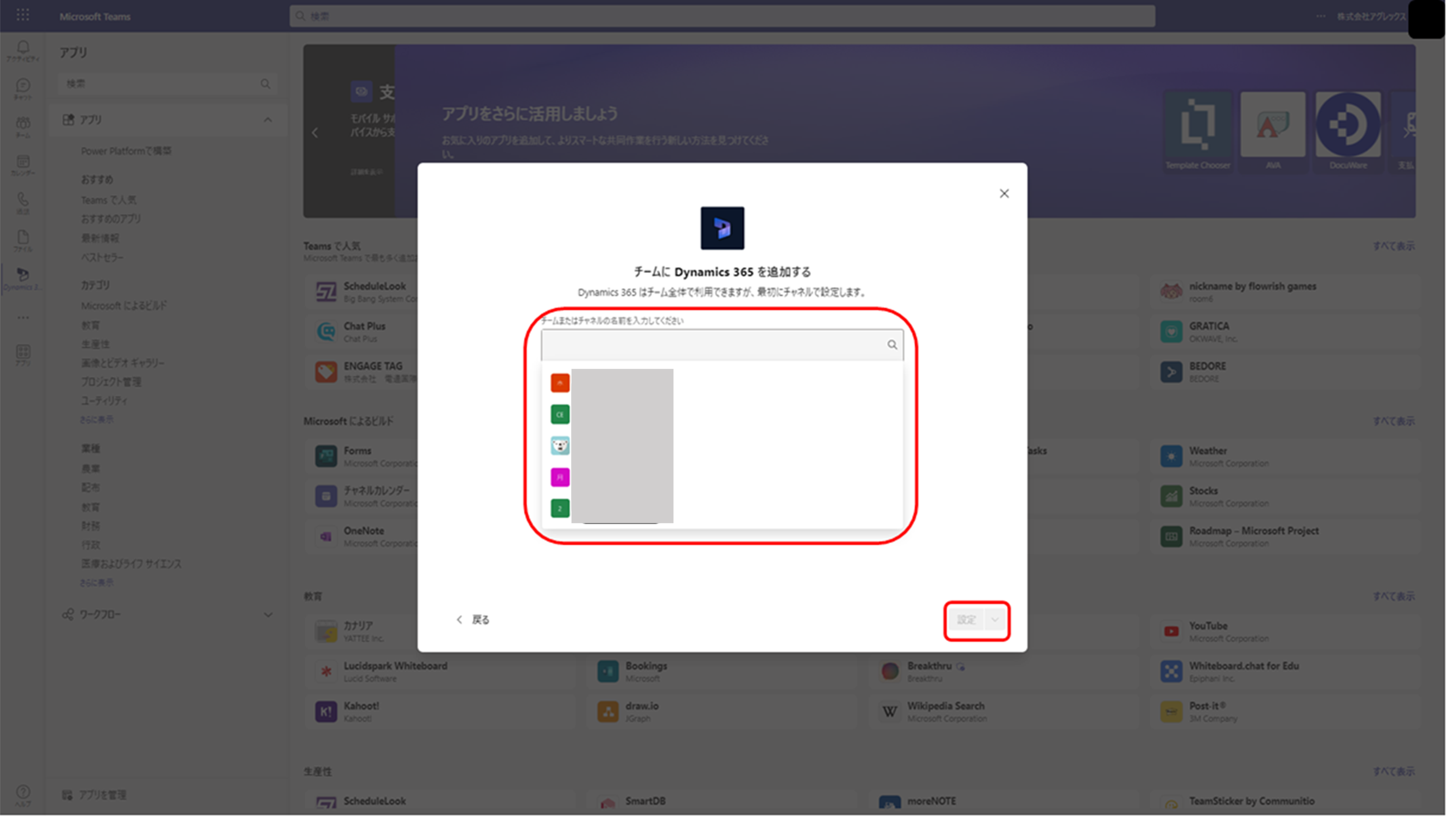Open Activity bell in left rail
Screen dimensions: 1456x821
click(x=23, y=50)
